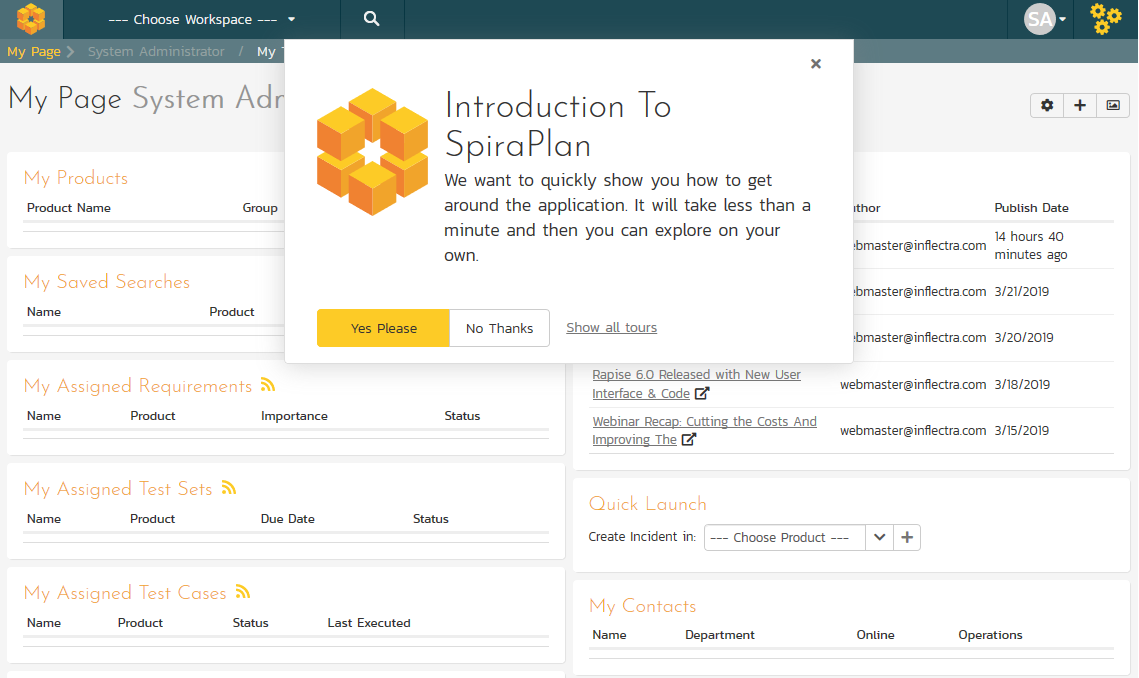Click the My Assigned Test Cases heading

[x=125, y=593]
